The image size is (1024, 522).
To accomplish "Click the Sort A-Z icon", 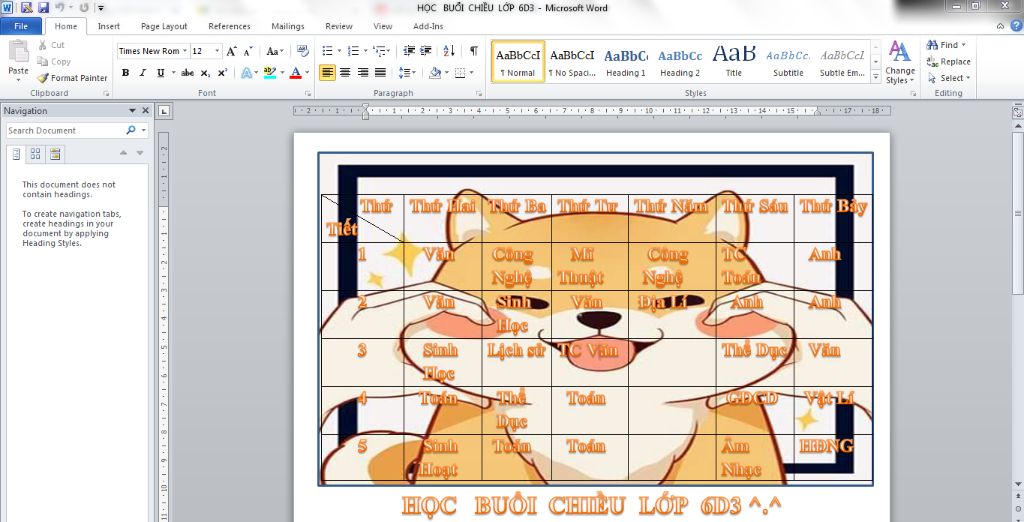I will coord(449,51).
